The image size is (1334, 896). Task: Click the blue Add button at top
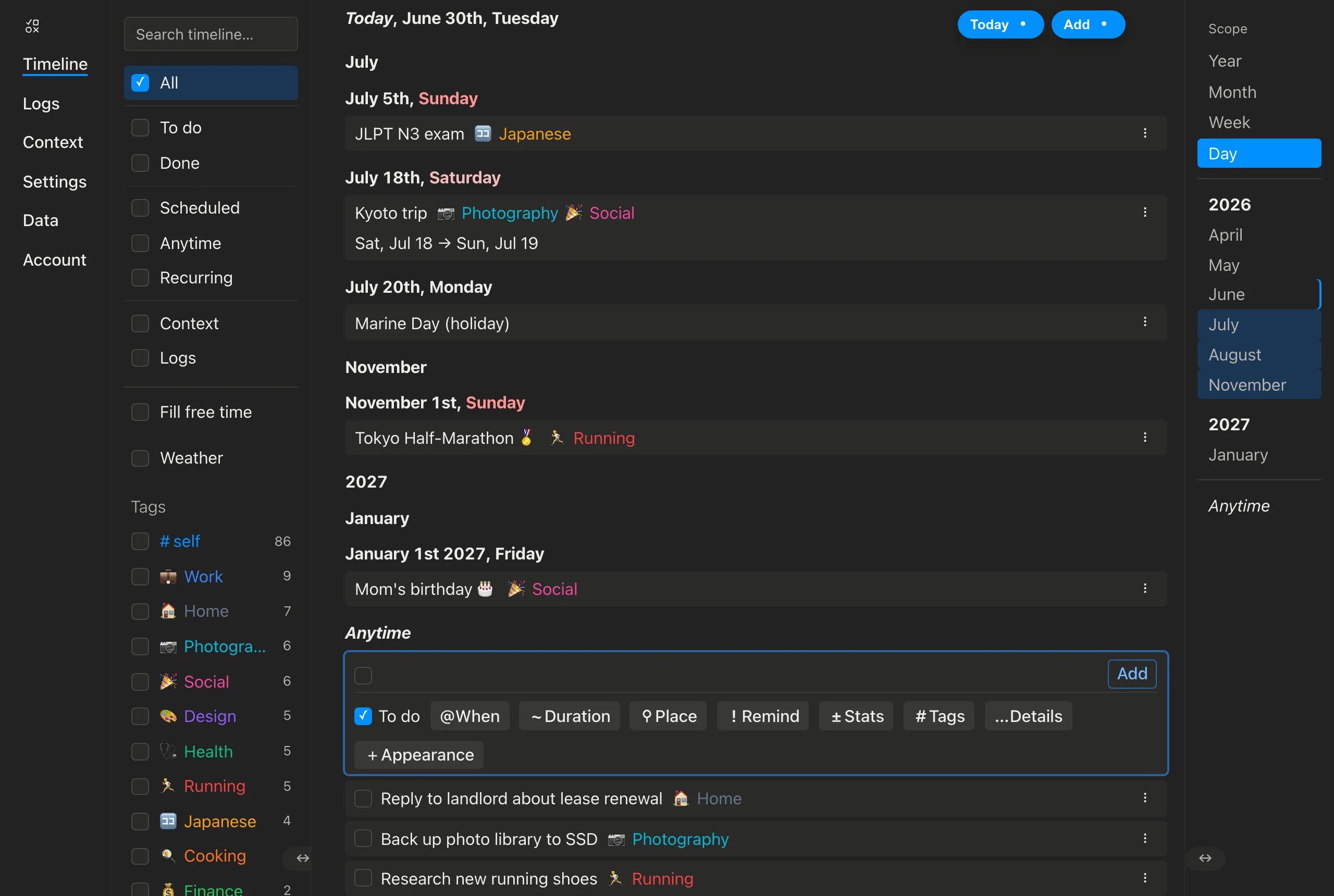click(1088, 24)
